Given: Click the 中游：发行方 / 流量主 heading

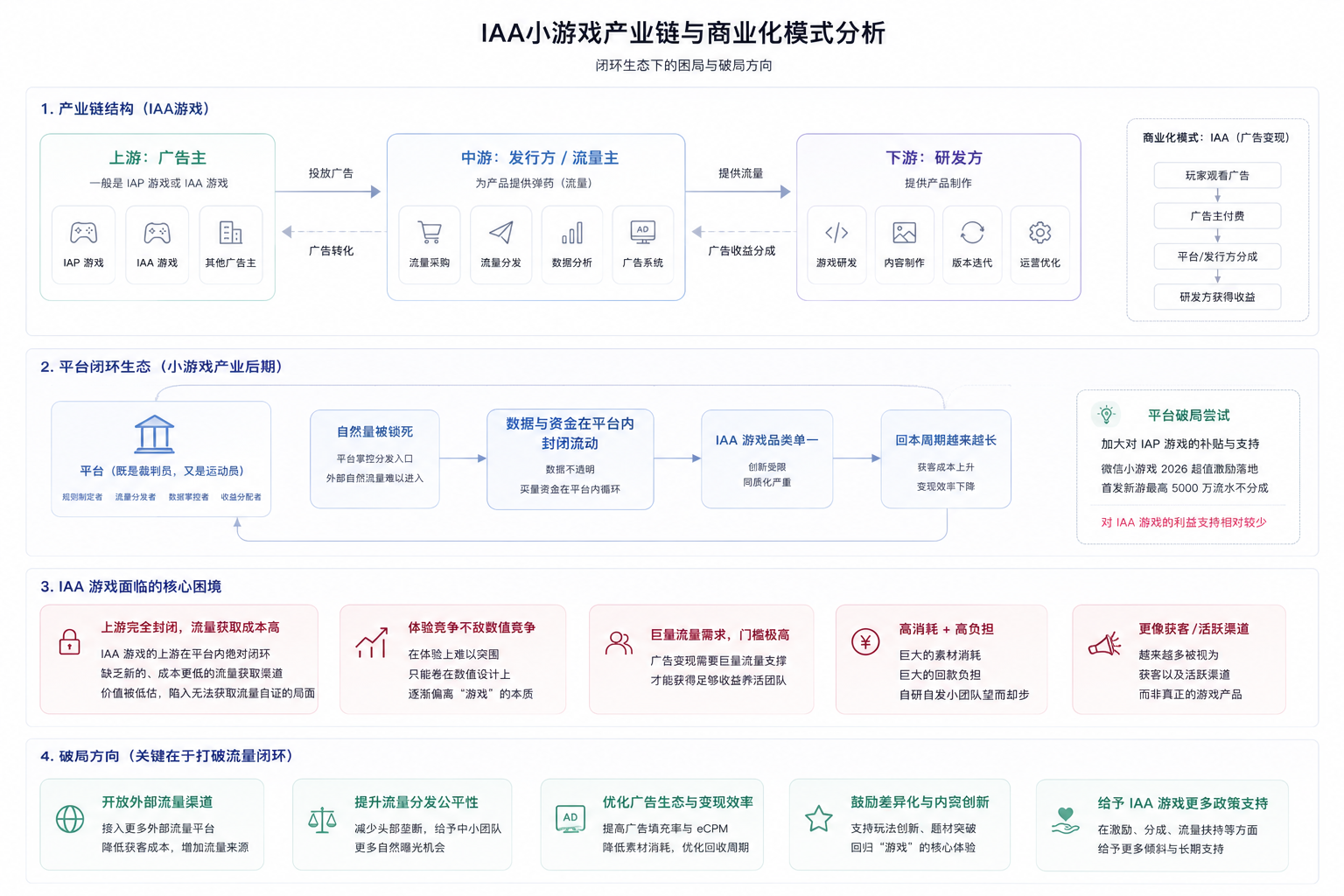Looking at the screenshot, I should tap(540, 157).
